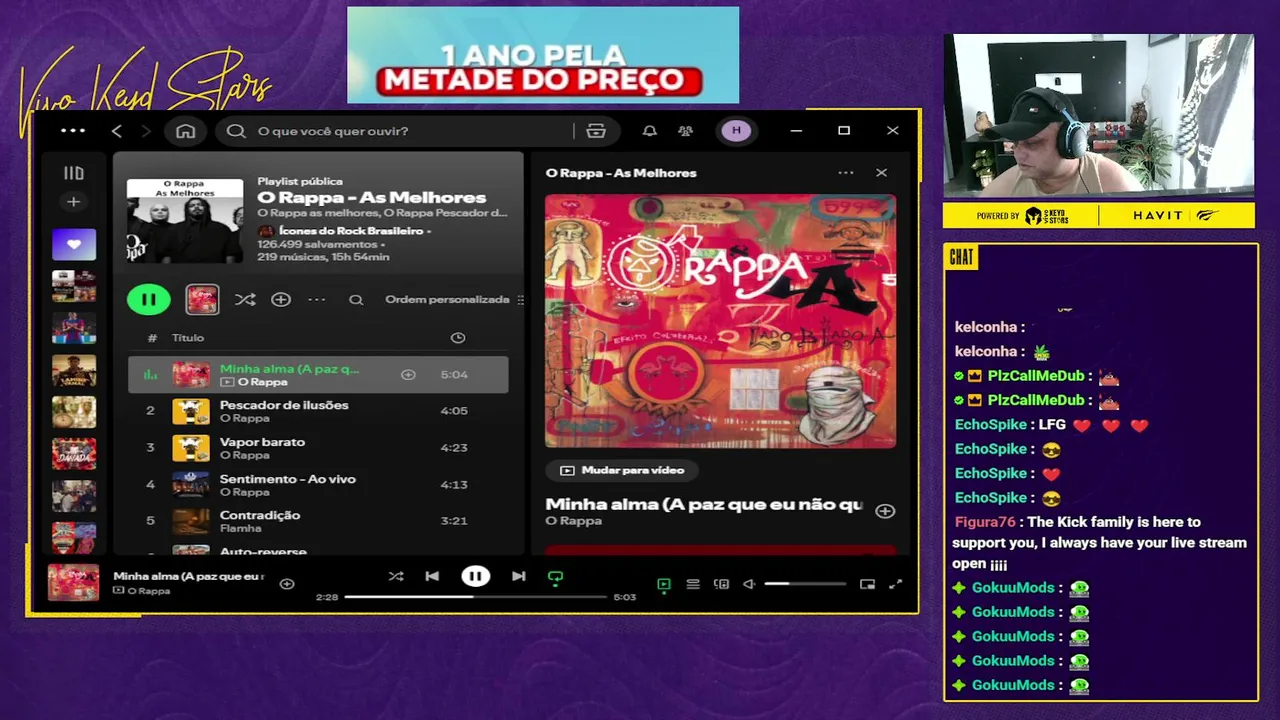Open more options for the playlist
The image size is (1280, 720).
317,299
